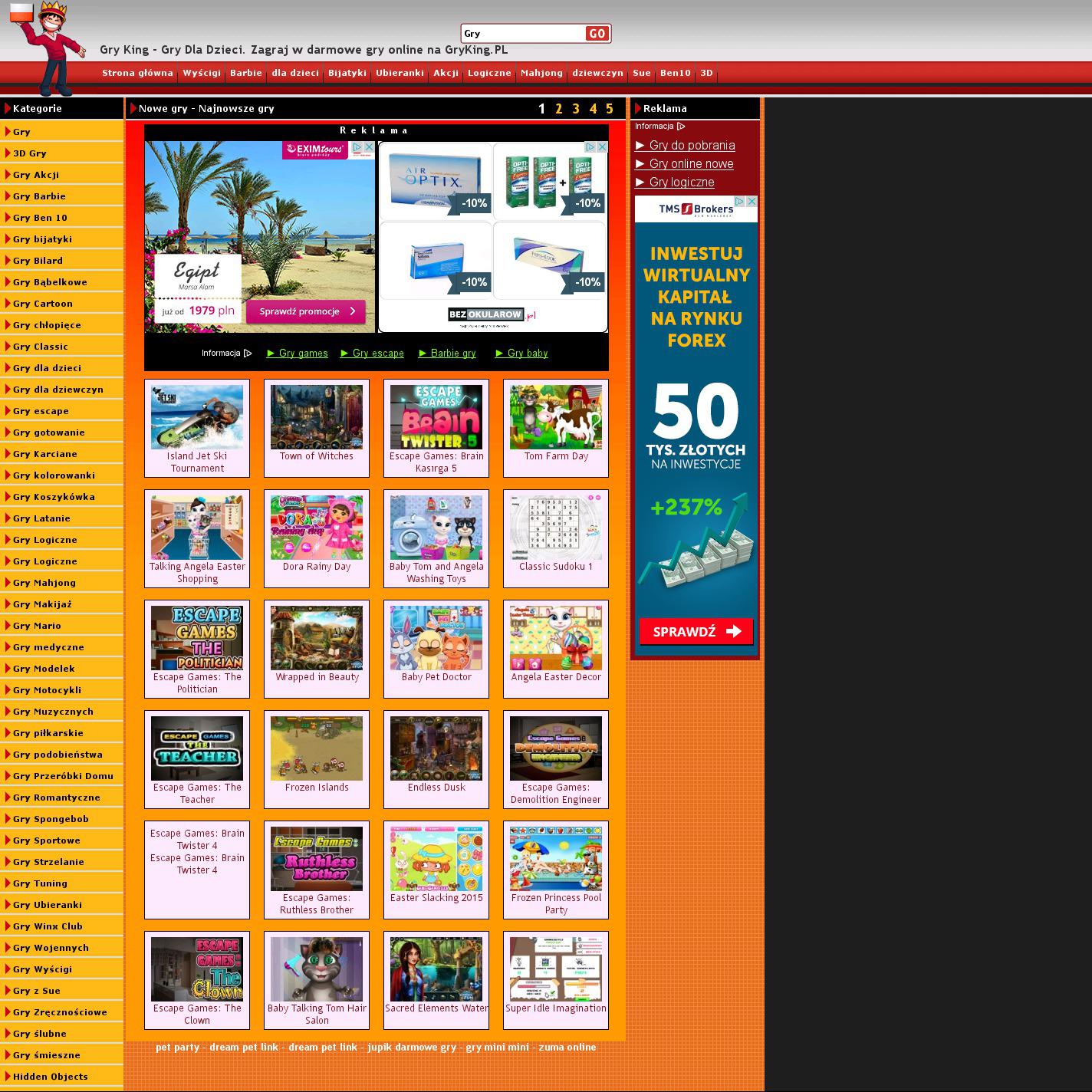
Task: Focus the Gry search input field
Action: click(x=523, y=34)
